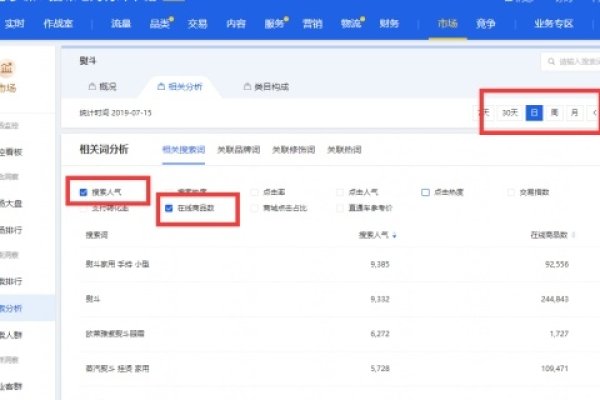Choose the 30天 date range button
Screen dimensions: 600x400
tap(510, 113)
